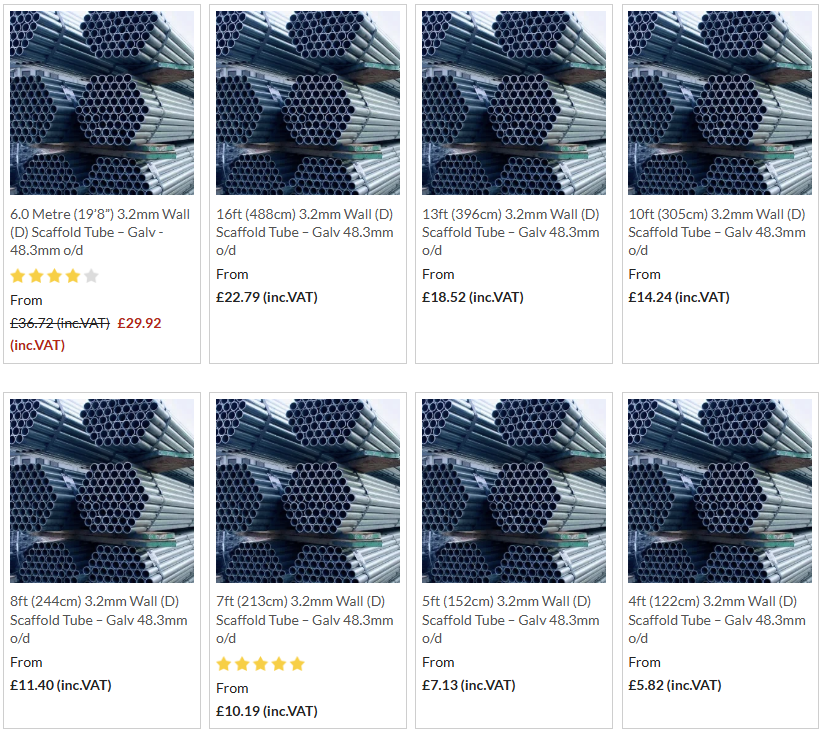
Task: Open the 5ft (152cm) scaffold tube image
Action: click(x=514, y=491)
